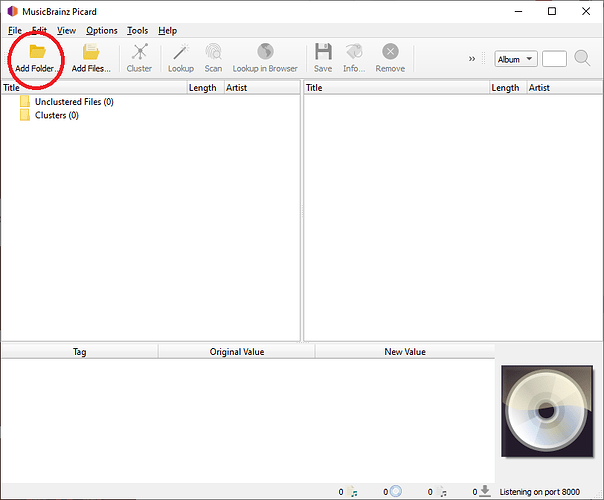Click the right pane Title column header
The width and height of the screenshot is (604, 500).
(x=397, y=88)
